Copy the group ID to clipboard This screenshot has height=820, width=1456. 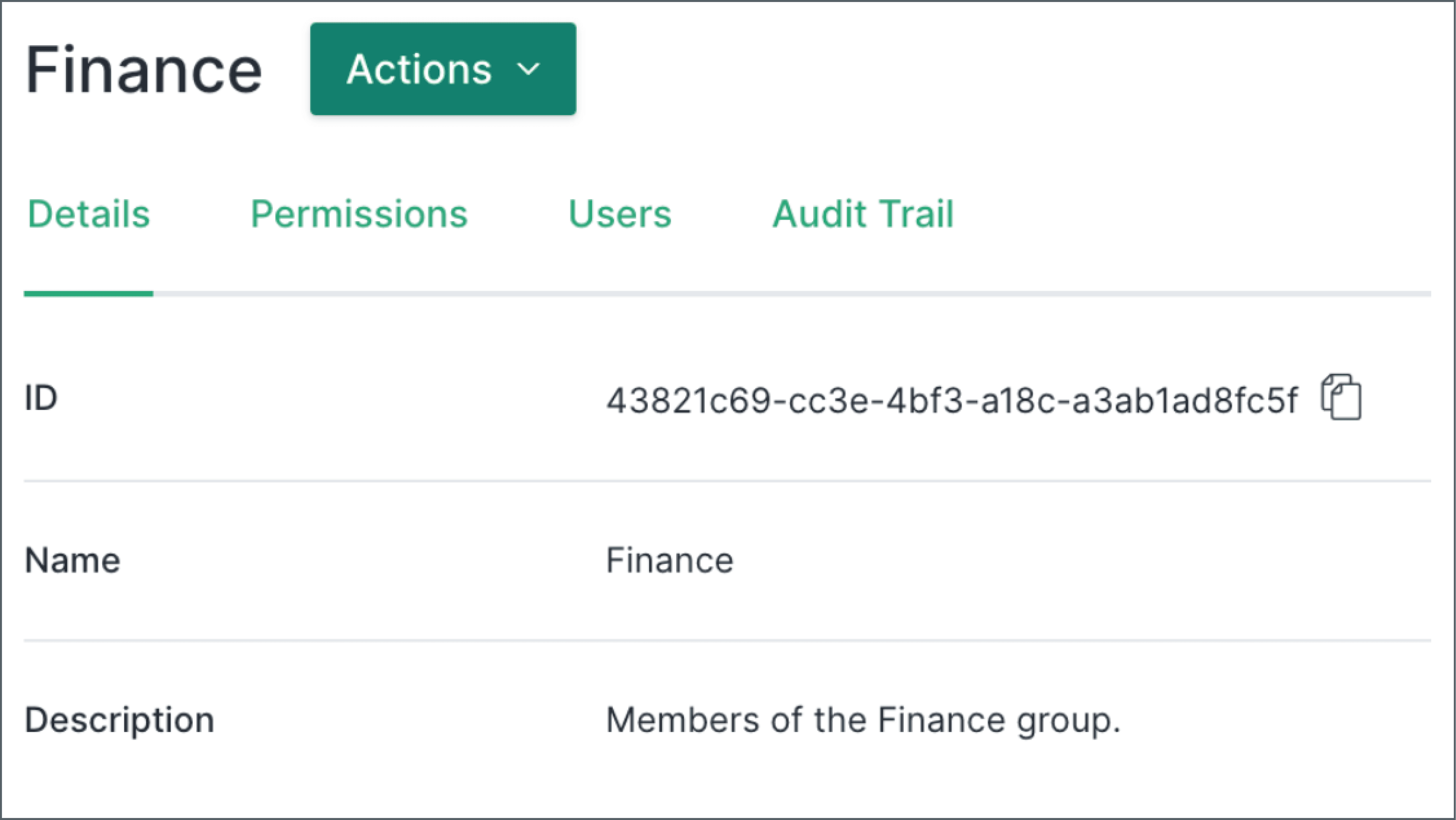(1341, 397)
